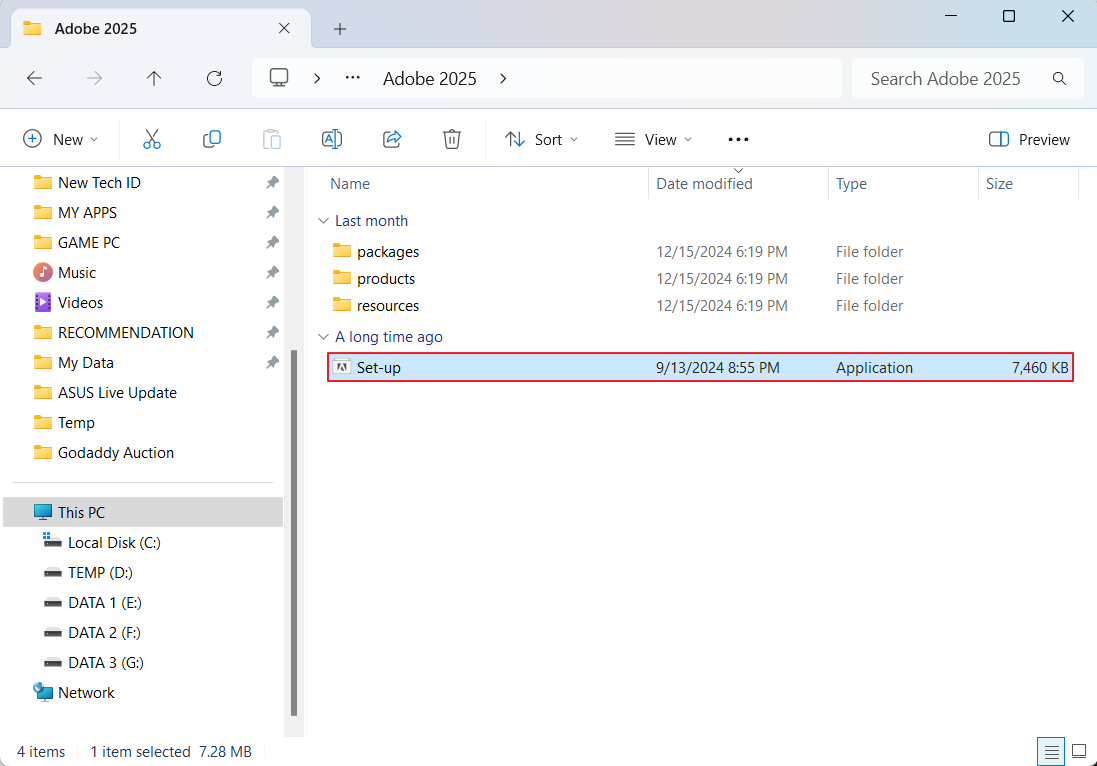This screenshot has height=766, width=1097.
Task: Click the pin icon beside RECOMMENDATION
Action: click(272, 332)
